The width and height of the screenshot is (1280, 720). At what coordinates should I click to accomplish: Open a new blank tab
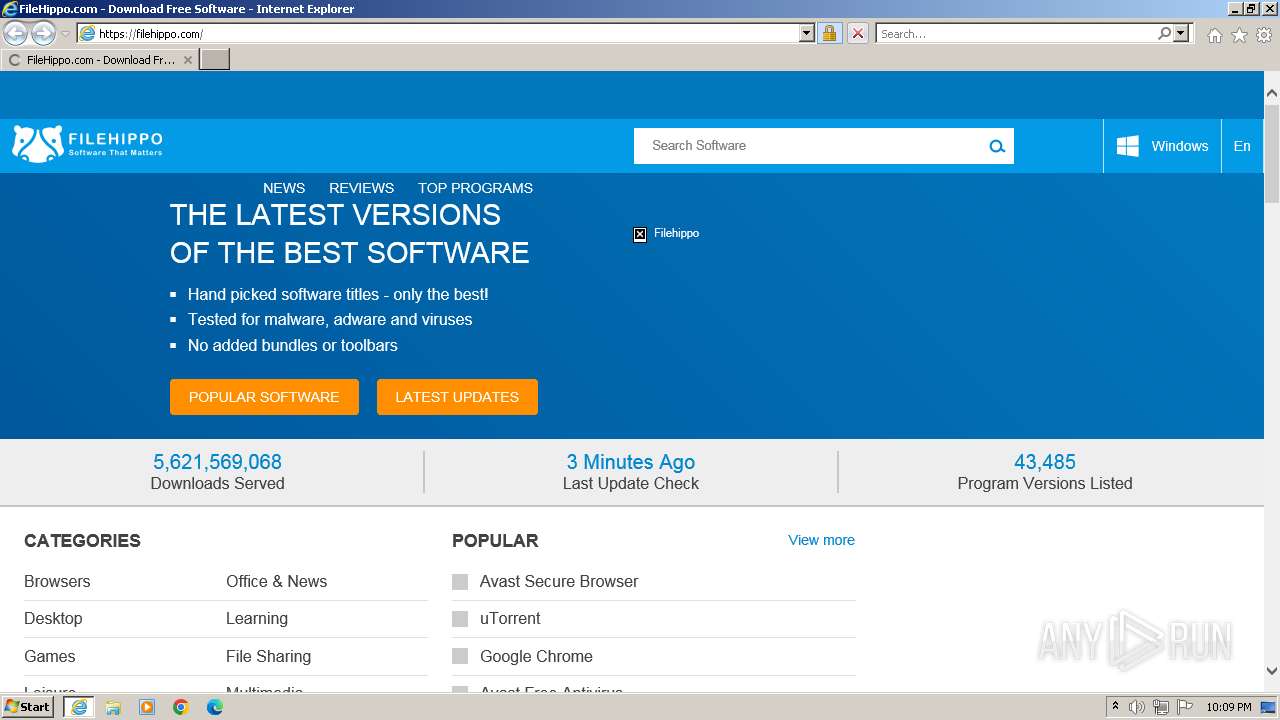(215, 60)
